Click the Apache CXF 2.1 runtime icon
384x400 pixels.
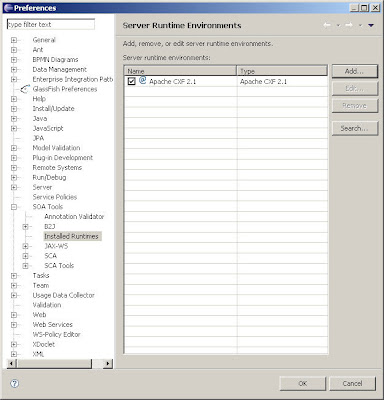click(x=143, y=80)
